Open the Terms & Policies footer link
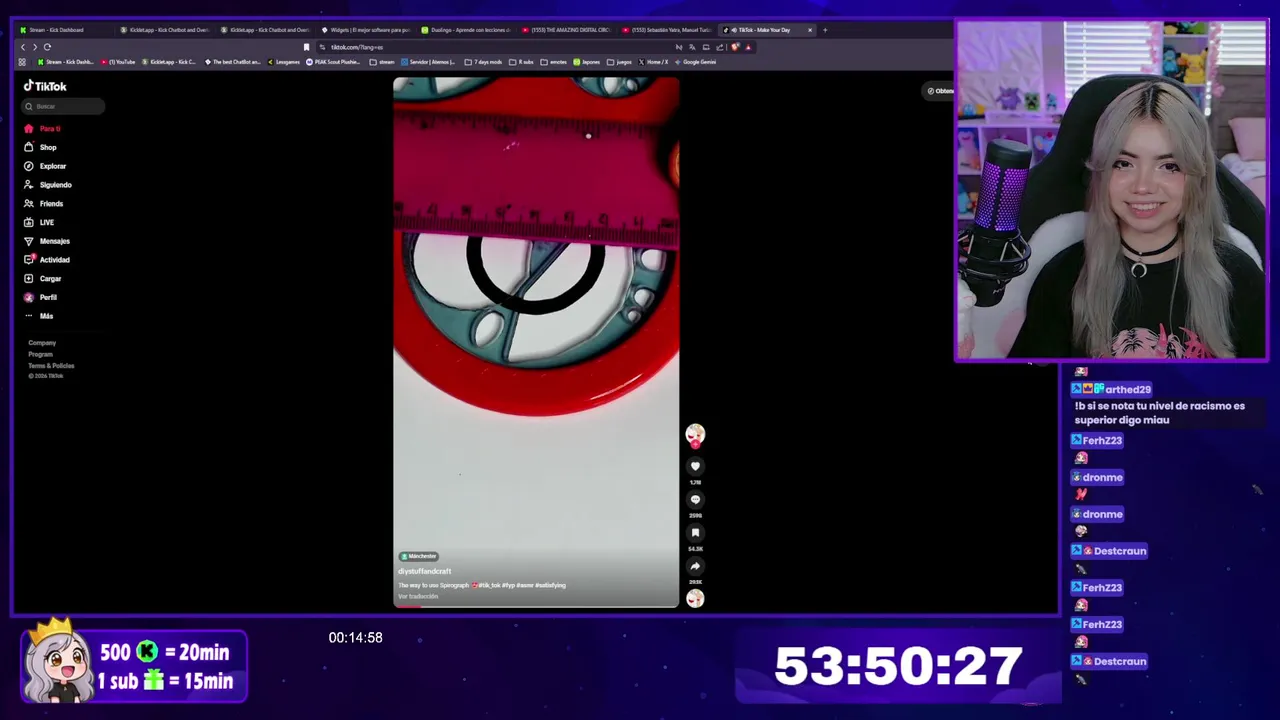The height and width of the screenshot is (720, 1280). [x=51, y=366]
